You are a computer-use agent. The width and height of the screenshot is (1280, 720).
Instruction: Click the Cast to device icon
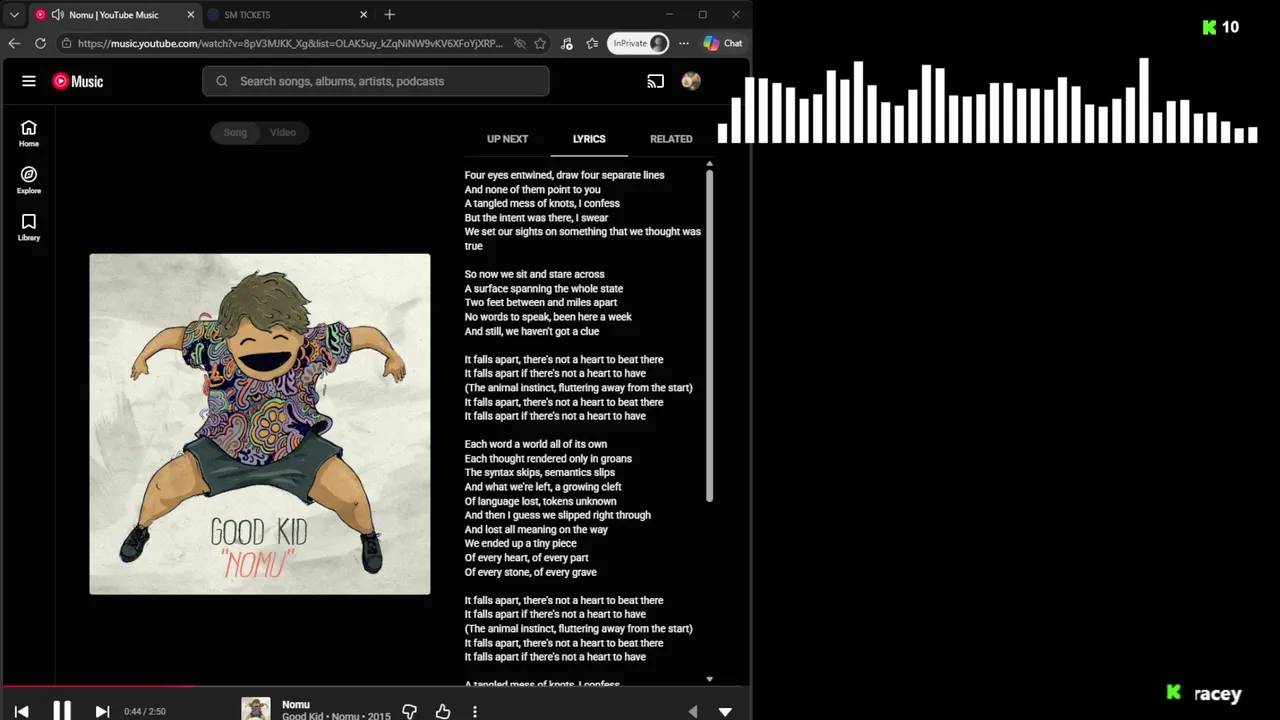click(656, 81)
